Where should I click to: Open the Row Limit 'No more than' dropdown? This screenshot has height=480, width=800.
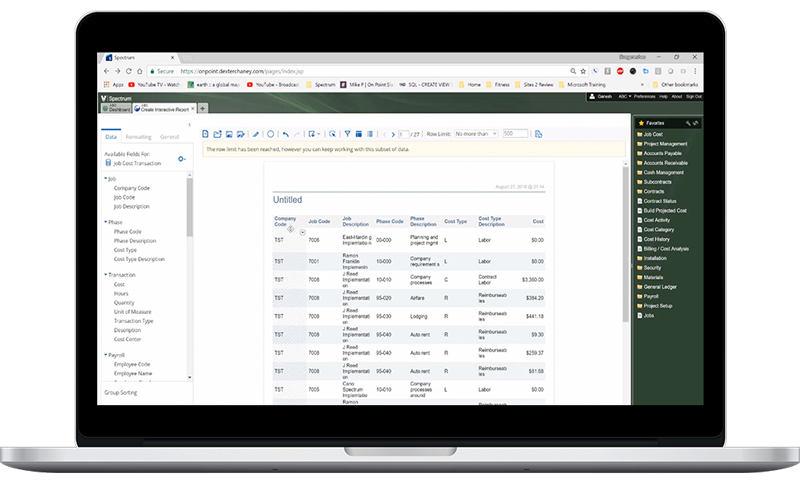476,134
